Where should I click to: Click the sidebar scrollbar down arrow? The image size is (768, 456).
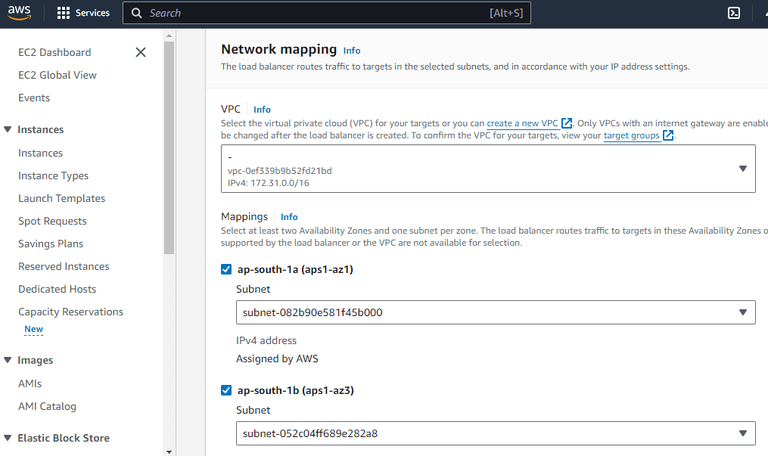pos(169,450)
